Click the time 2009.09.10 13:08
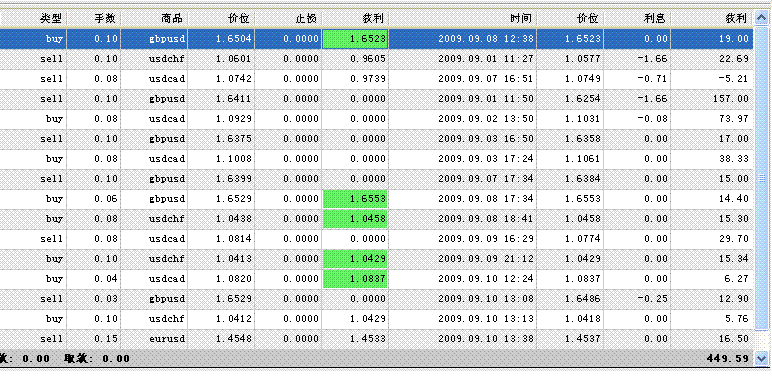Image resolution: width=772 pixels, height=384 pixels. (485, 299)
